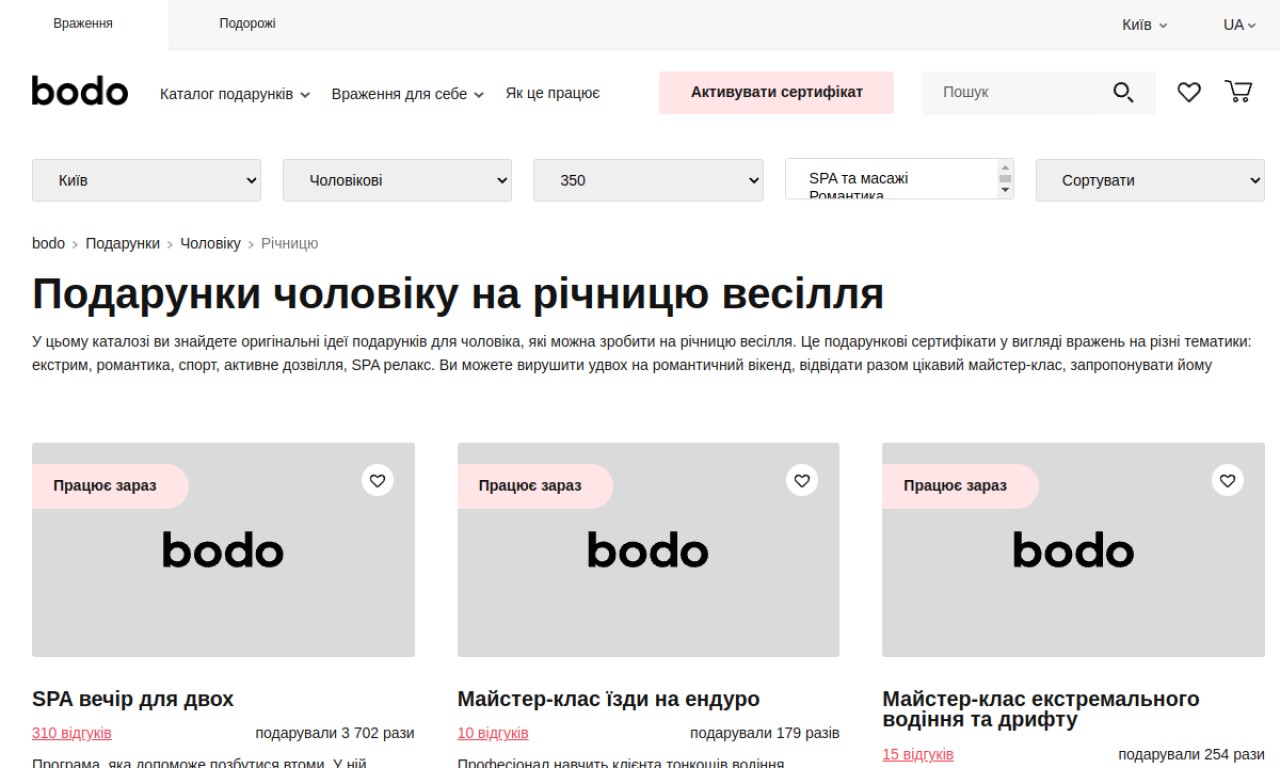Open the Сортувати sorting dropdown
Viewport: 1280px width, 768px height.
point(1150,180)
